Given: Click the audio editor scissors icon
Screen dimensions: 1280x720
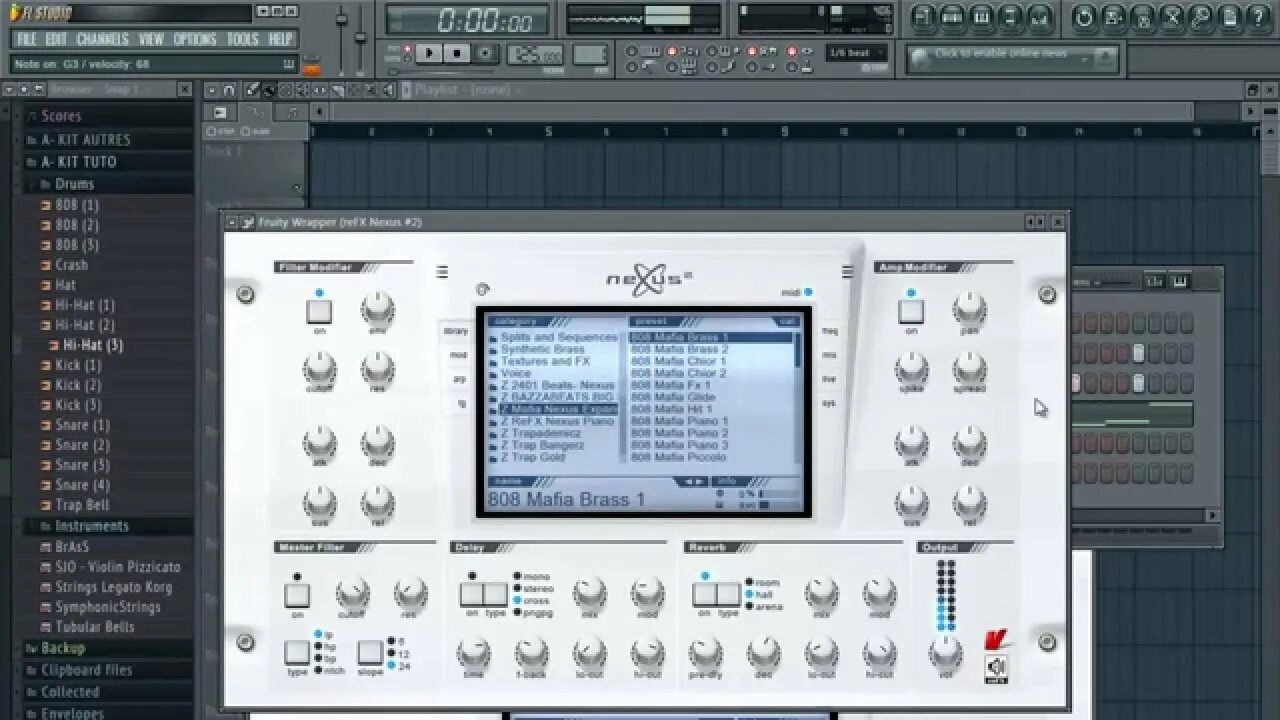Looking at the screenshot, I should (x=1172, y=16).
